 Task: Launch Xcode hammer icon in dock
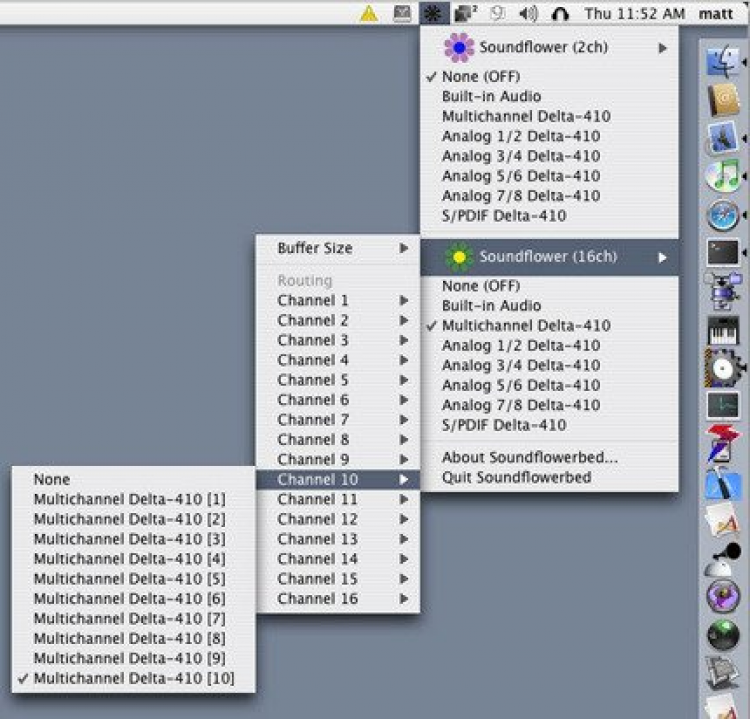(x=723, y=483)
